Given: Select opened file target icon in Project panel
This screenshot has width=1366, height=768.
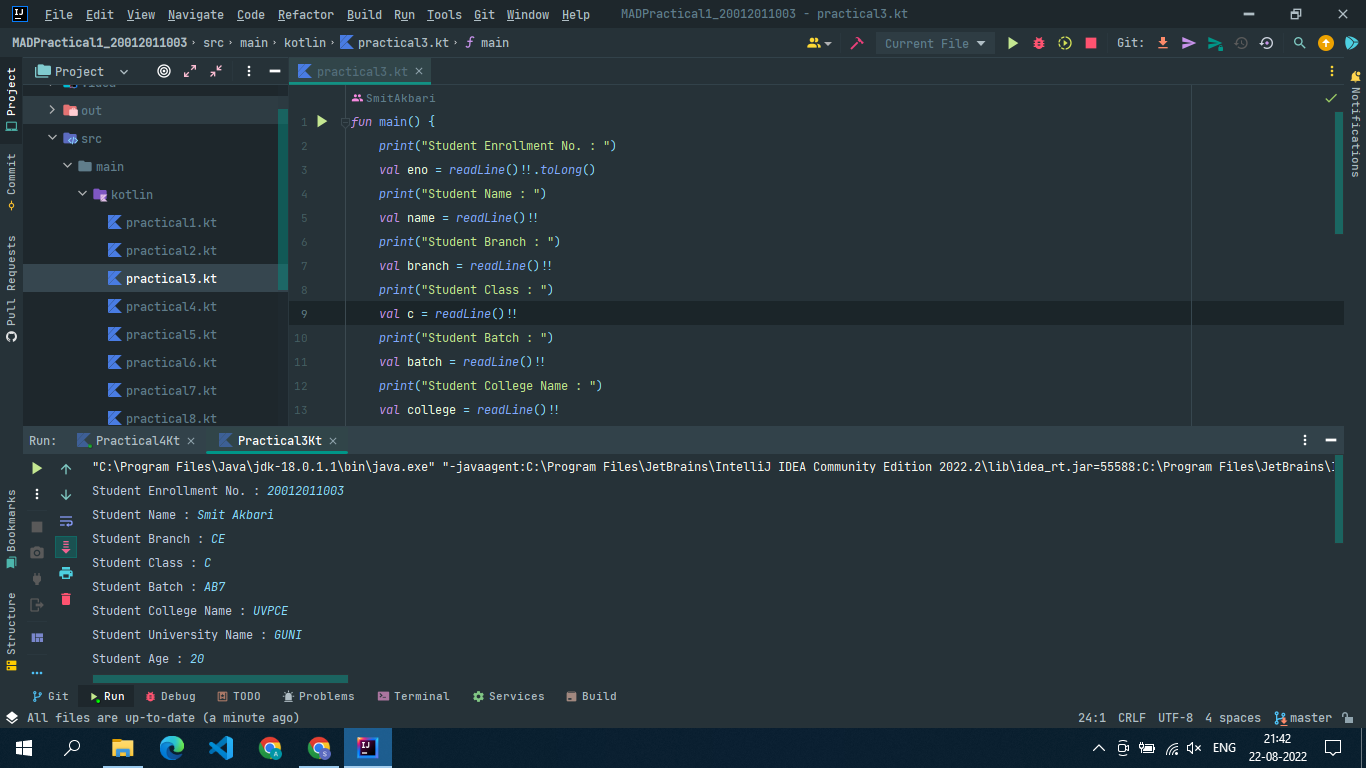Looking at the screenshot, I should (x=164, y=71).
